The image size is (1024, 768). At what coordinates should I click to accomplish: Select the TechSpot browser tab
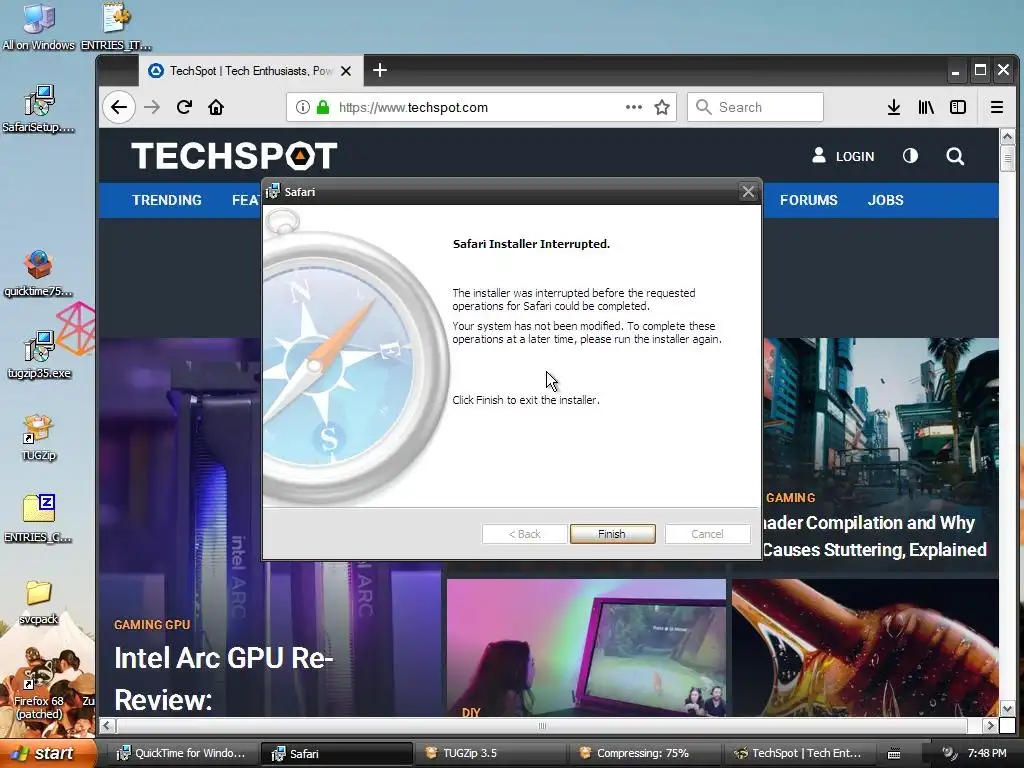251,71
